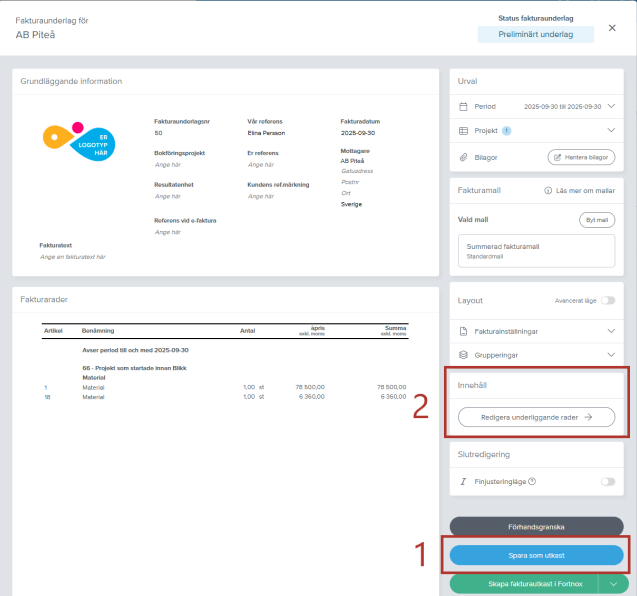Click the Spara som utkast button
Viewport: 637px width, 596px height.
pos(537,554)
